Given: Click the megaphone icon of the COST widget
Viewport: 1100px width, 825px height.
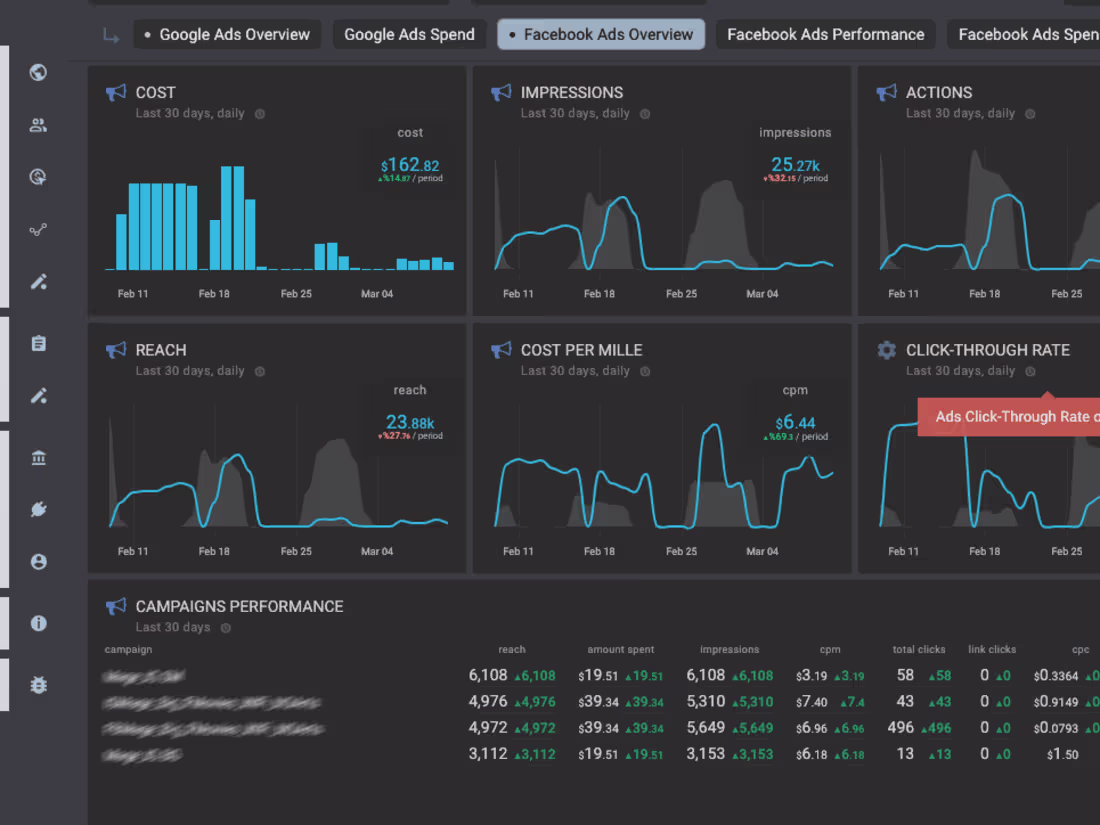Looking at the screenshot, I should (116, 93).
